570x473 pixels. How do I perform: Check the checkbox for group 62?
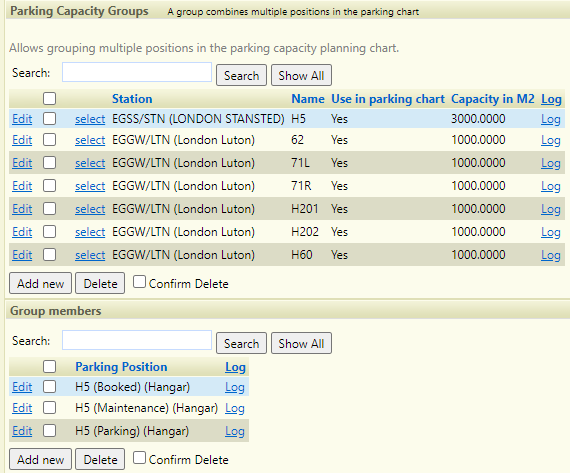tap(49, 140)
